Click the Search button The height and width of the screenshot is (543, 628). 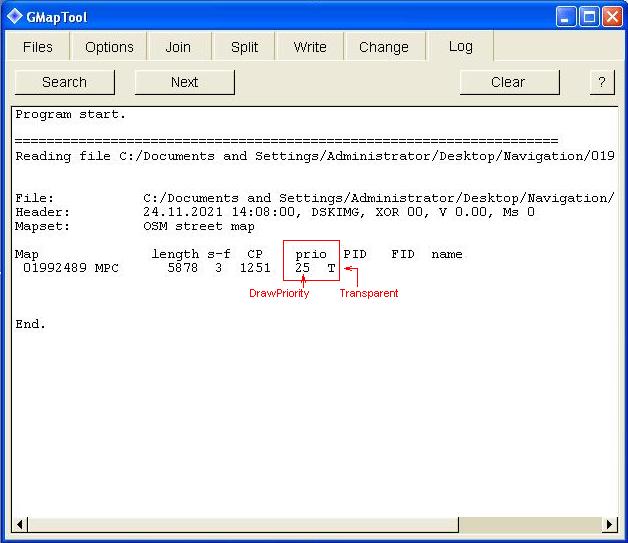click(65, 82)
